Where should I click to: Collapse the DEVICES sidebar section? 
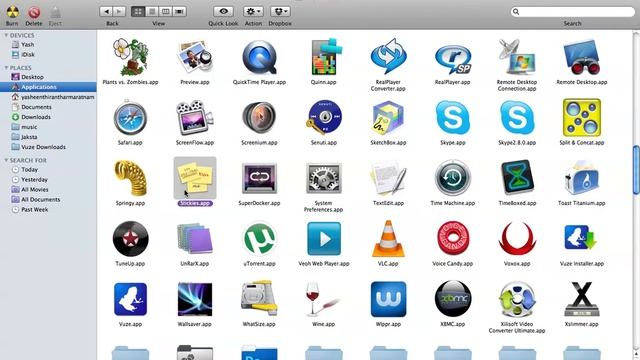(x=6, y=36)
